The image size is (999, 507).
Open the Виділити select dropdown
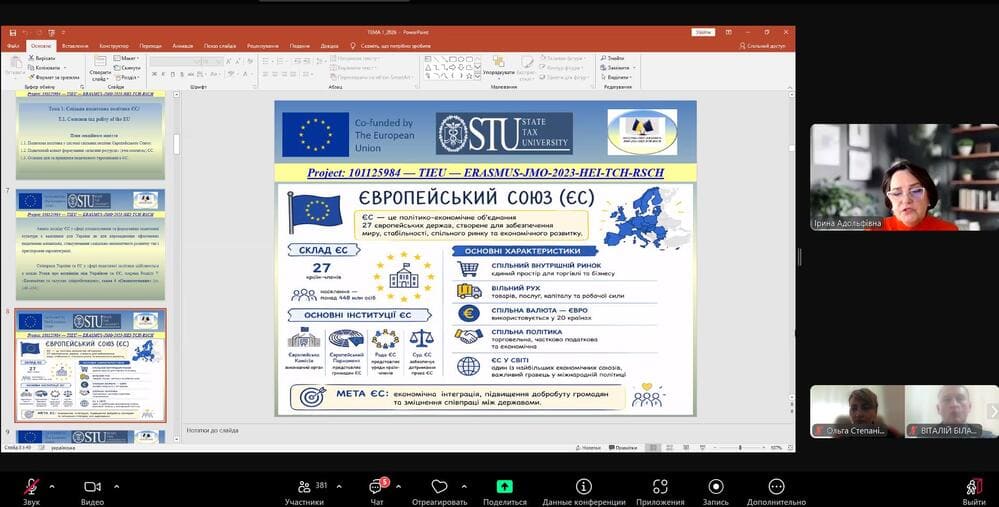(616, 77)
